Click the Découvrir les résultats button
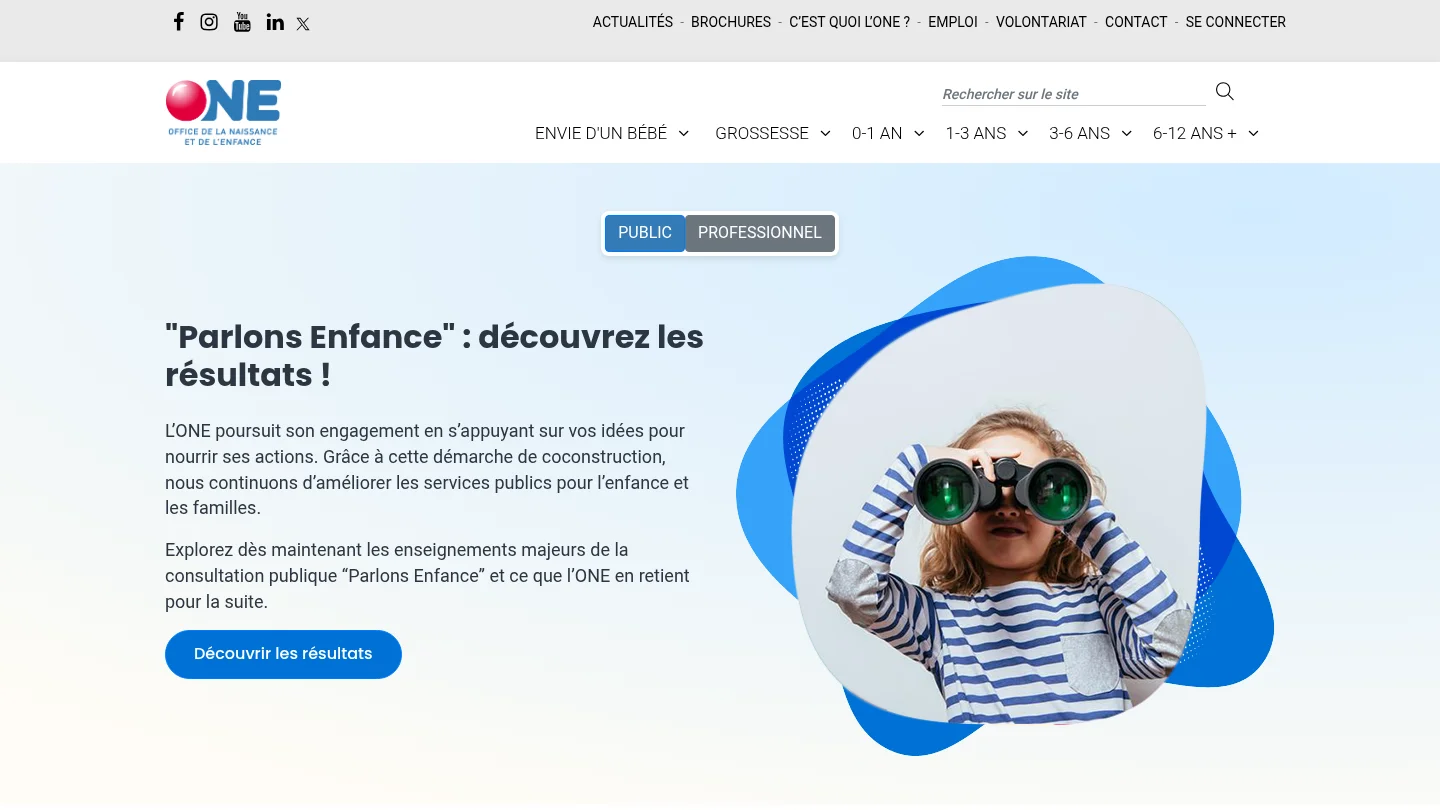Viewport: 1440px width, 810px height. (x=283, y=654)
